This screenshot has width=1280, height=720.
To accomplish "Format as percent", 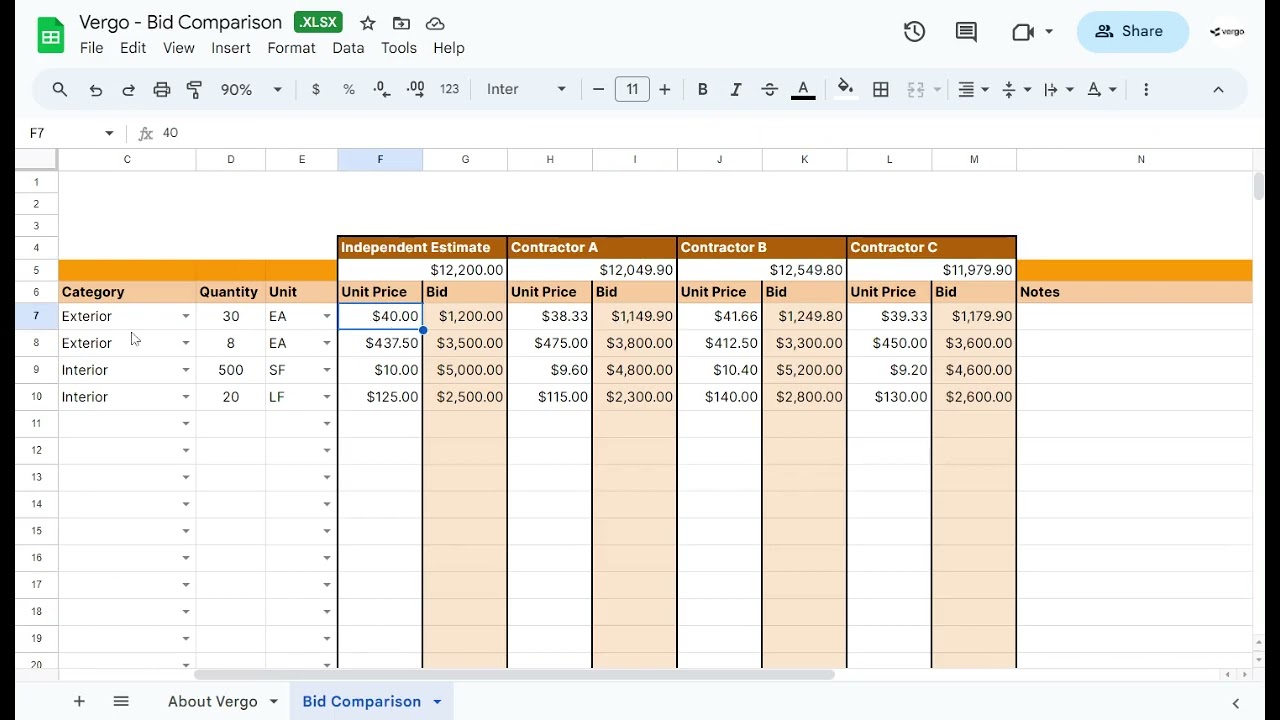I will pyautogui.click(x=349, y=90).
